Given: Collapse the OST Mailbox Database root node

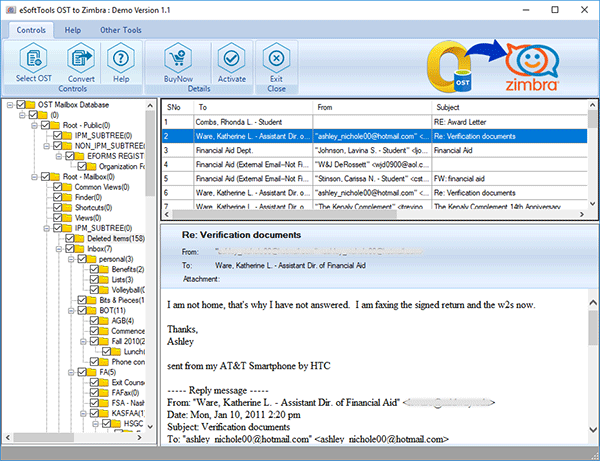Looking at the screenshot, I should pyautogui.click(x=10, y=105).
